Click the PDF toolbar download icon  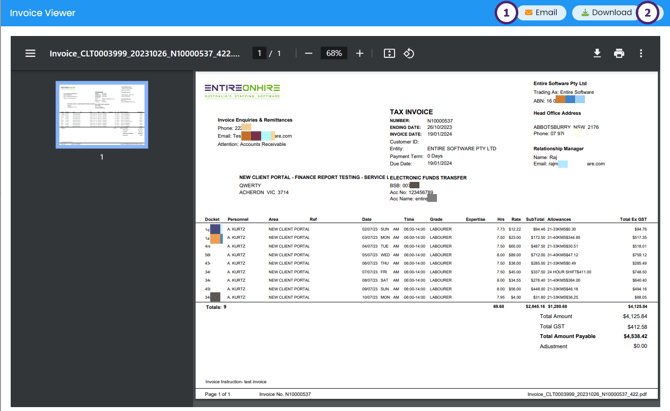[x=597, y=53]
